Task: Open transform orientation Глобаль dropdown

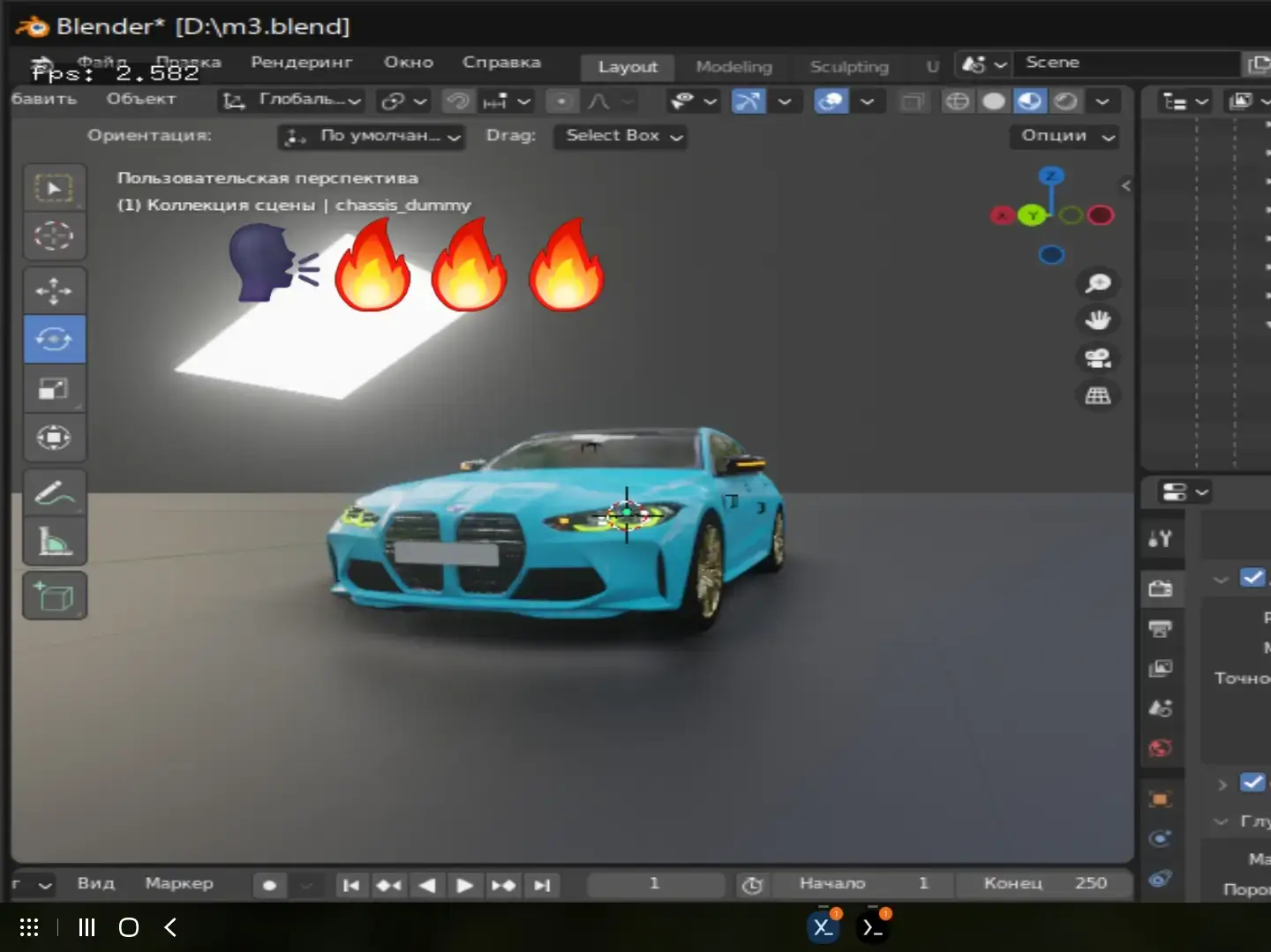Action: [x=292, y=101]
